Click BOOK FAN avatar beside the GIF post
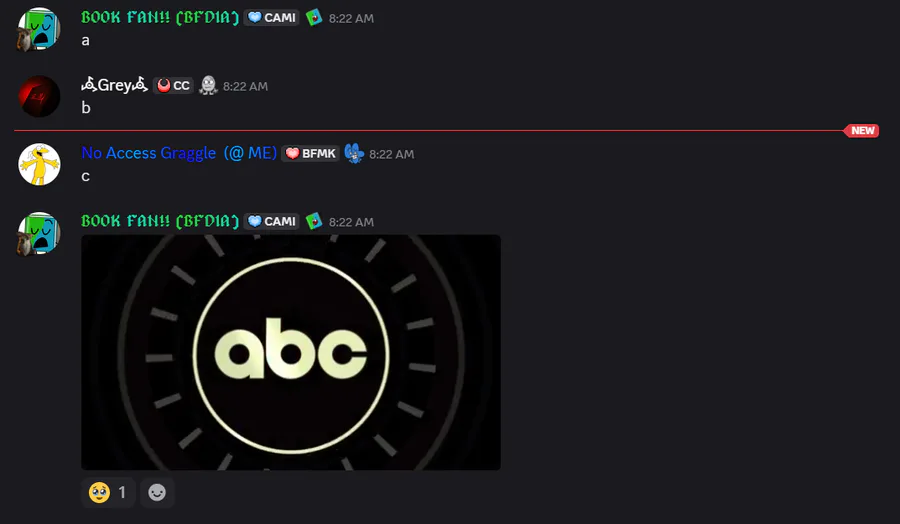Viewport: 900px width, 524px height. coord(40,232)
